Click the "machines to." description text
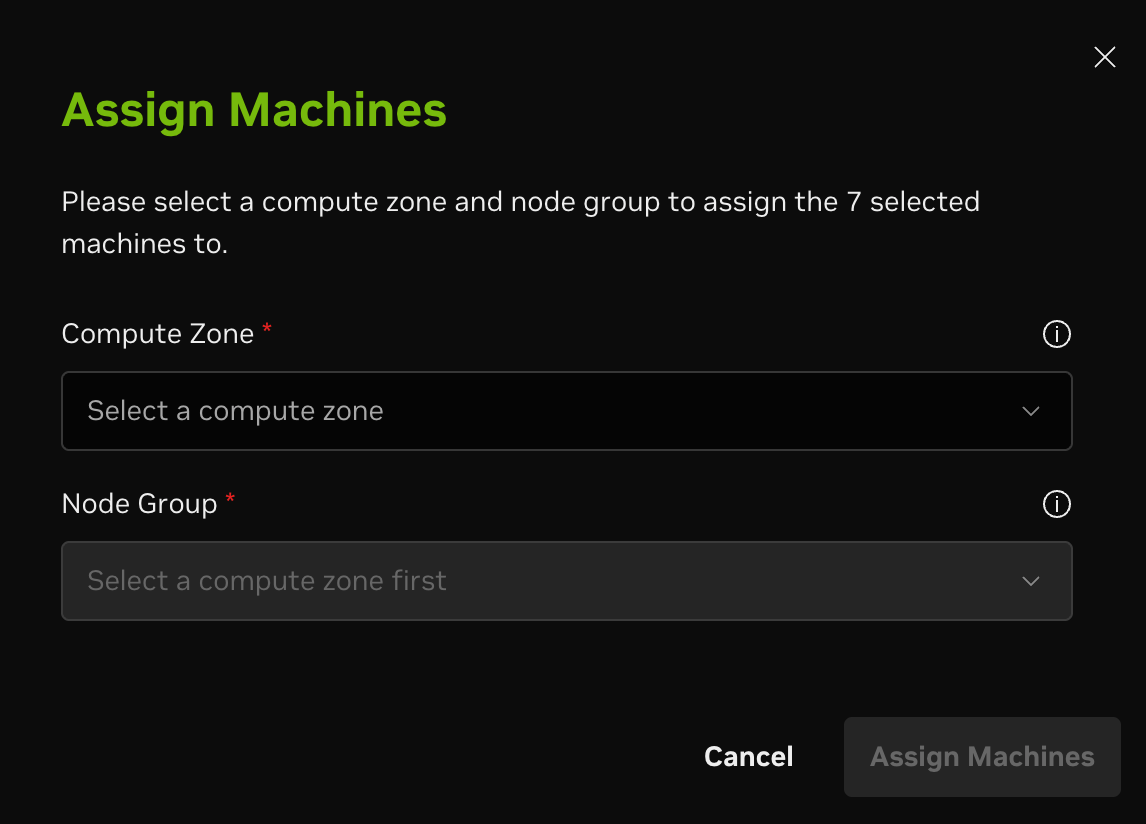1146x824 pixels. (145, 243)
